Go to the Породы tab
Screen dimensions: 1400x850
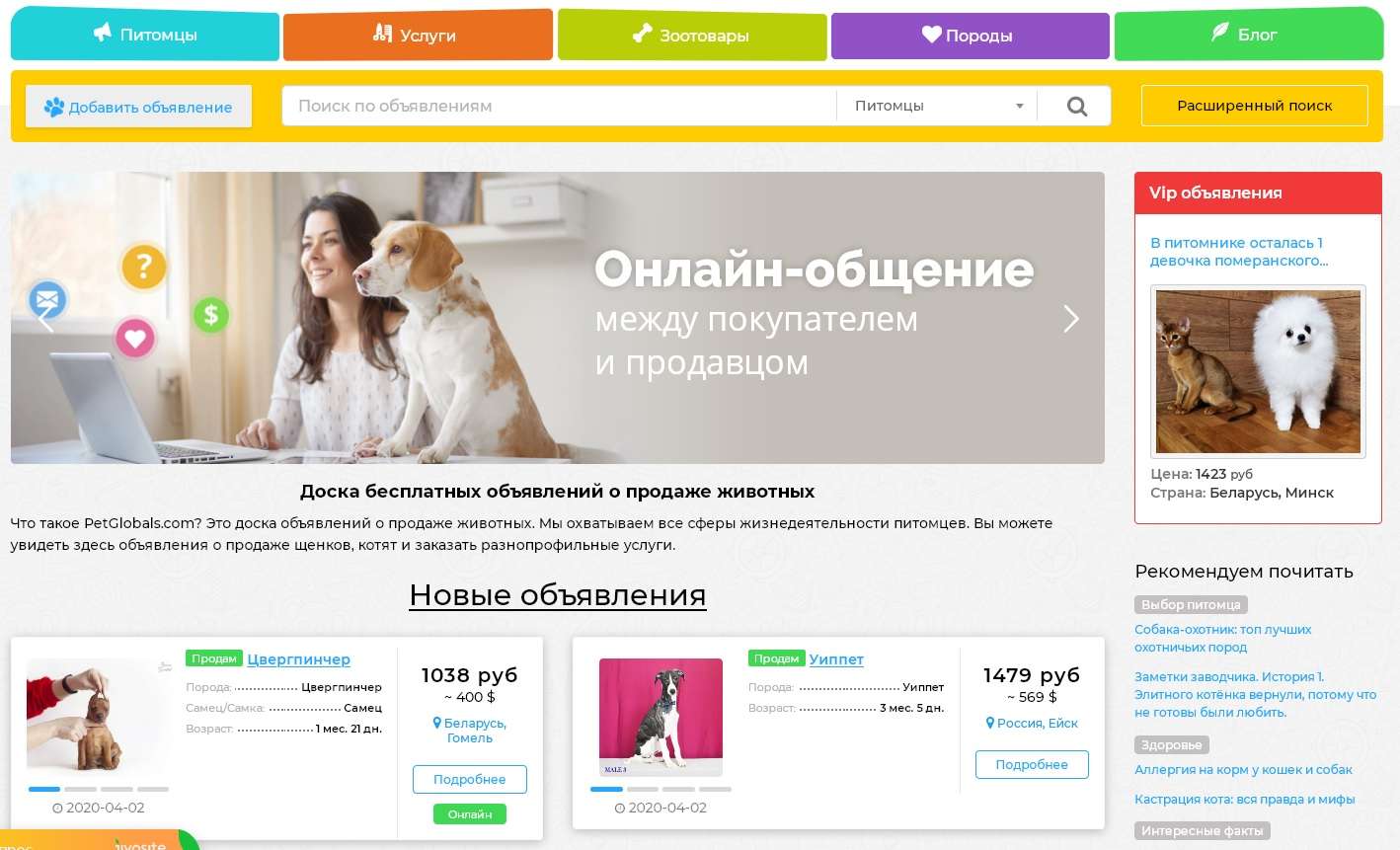(970, 36)
